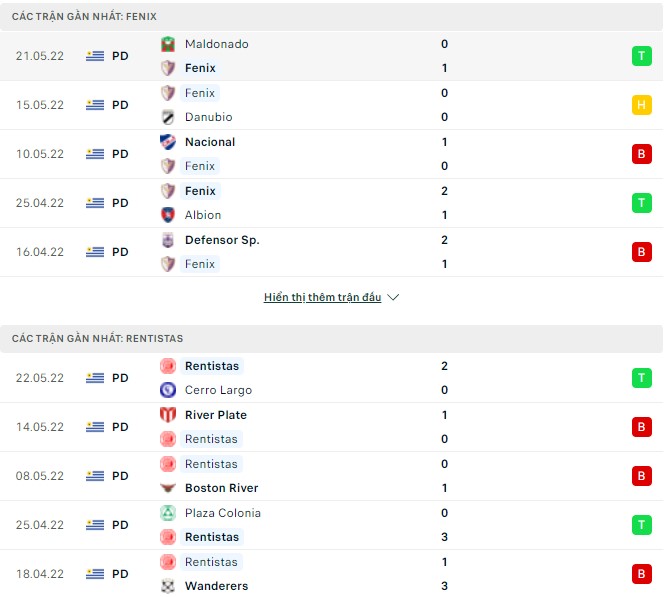Click the Wanderers club crest
This screenshot has height=597, width=664.
click(x=168, y=586)
